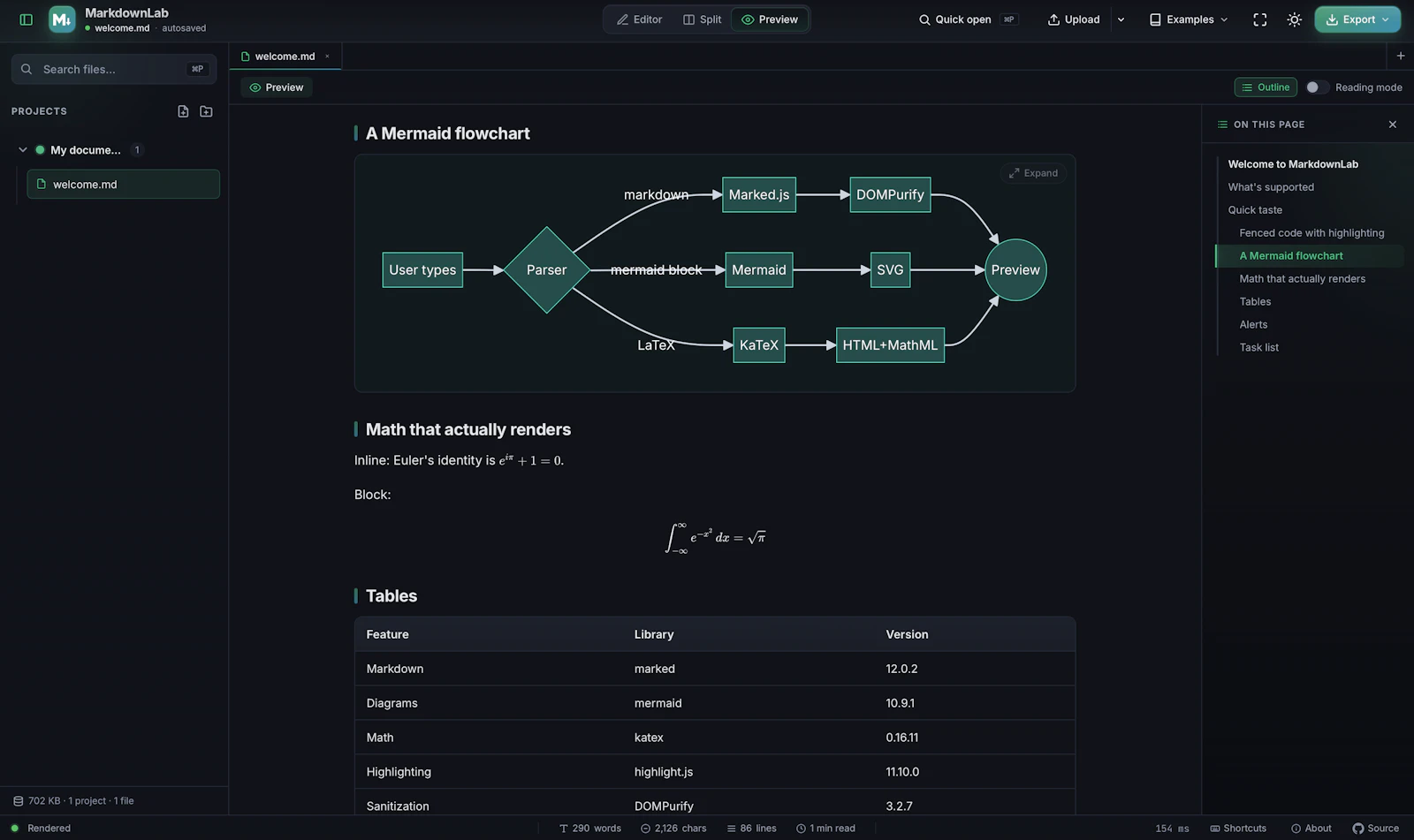This screenshot has width=1414, height=840.
Task: Toggle the Outline panel button
Action: click(x=1266, y=87)
